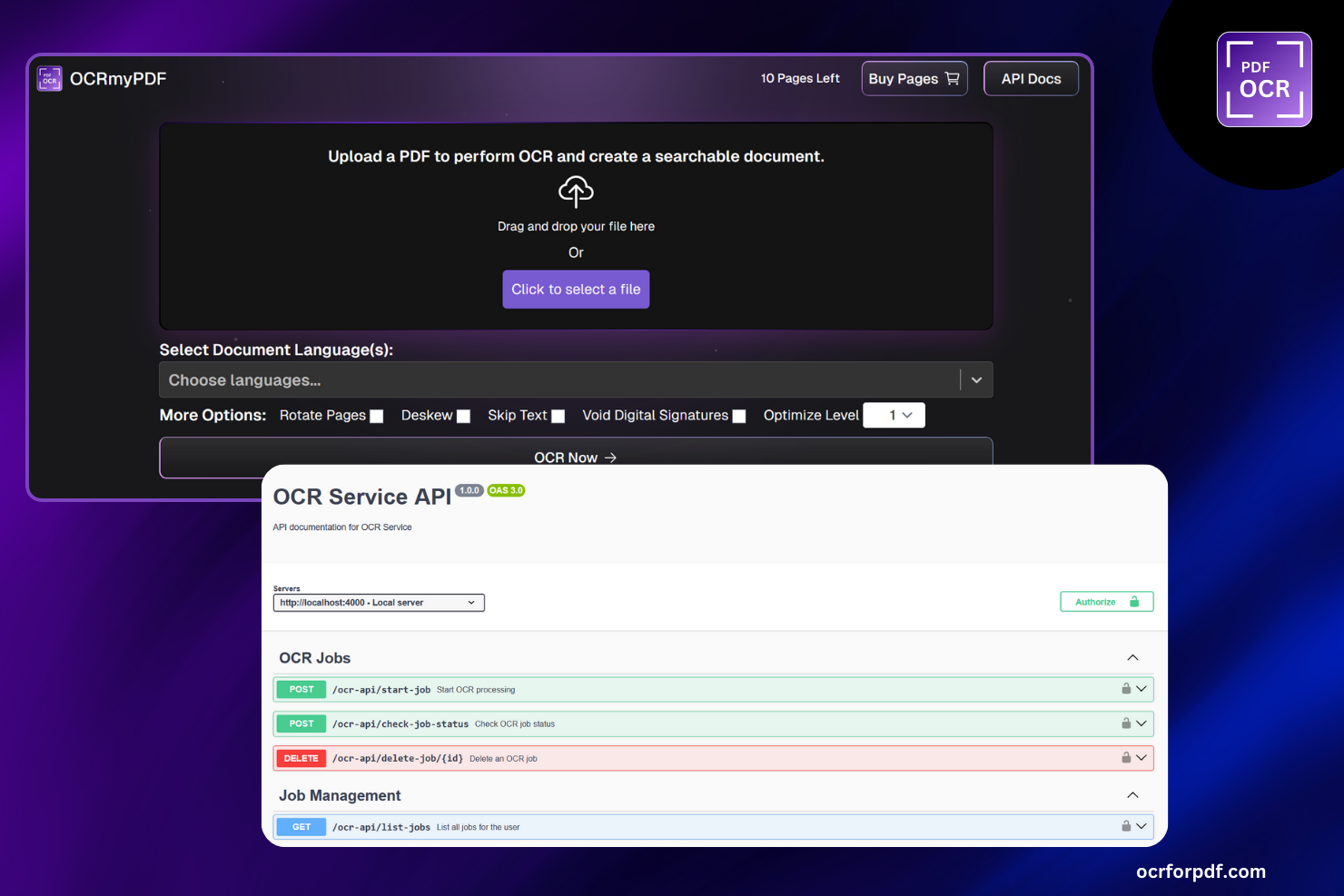Collapse the Job Management section
The width and height of the screenshot is (1344, 896).
(x=1132, y=795)
